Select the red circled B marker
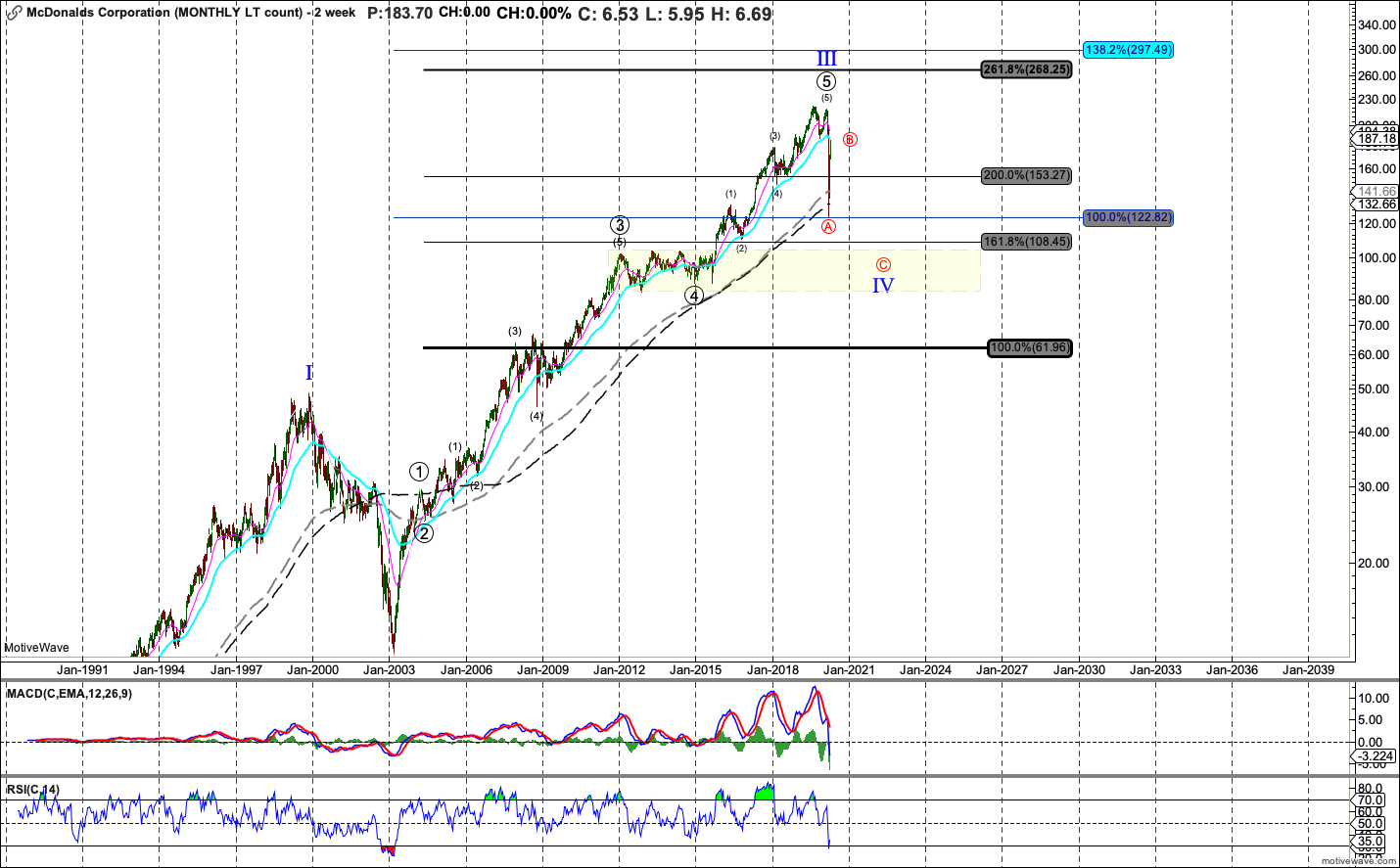 coord(850,140)
